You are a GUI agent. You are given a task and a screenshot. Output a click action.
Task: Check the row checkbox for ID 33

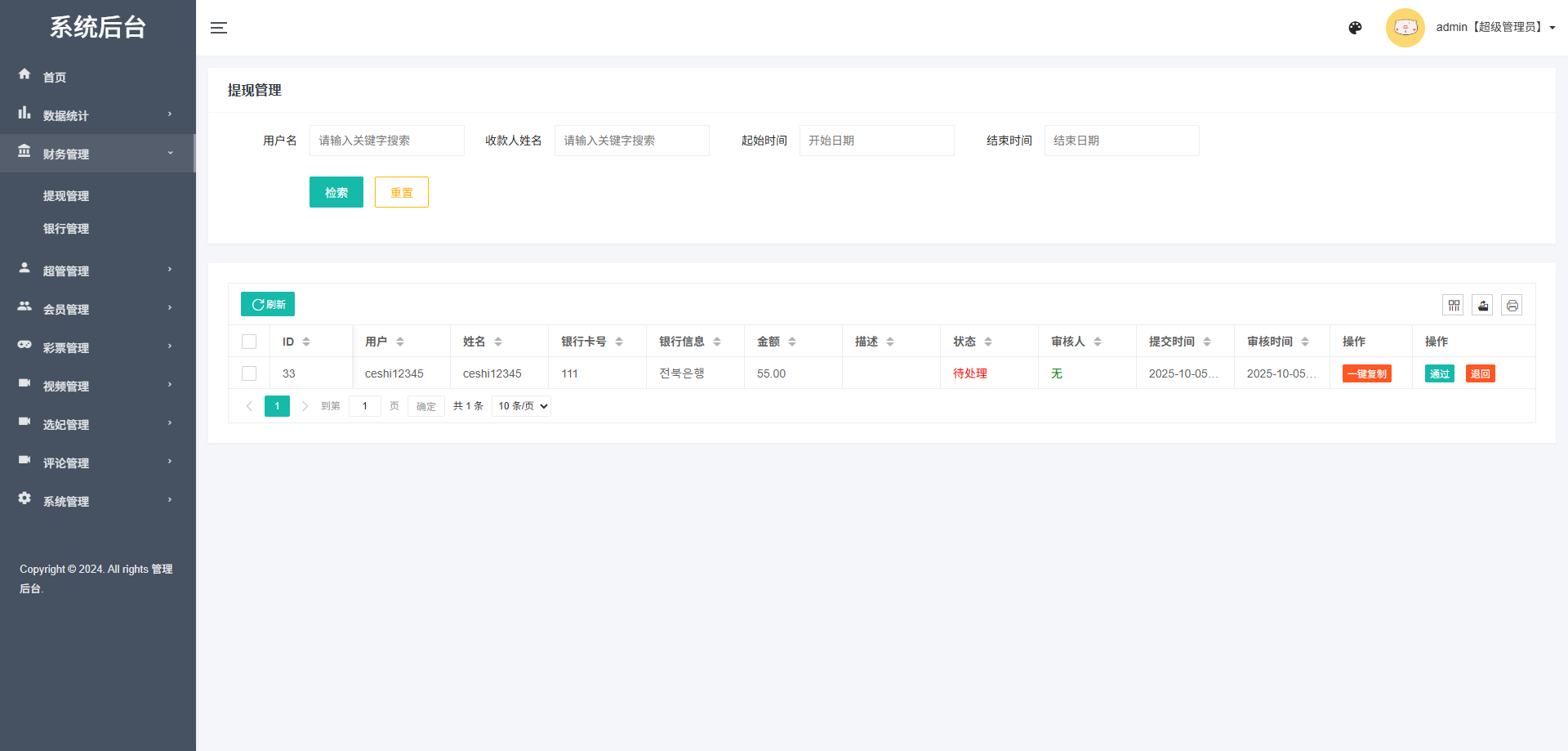(x=249, y=373)
